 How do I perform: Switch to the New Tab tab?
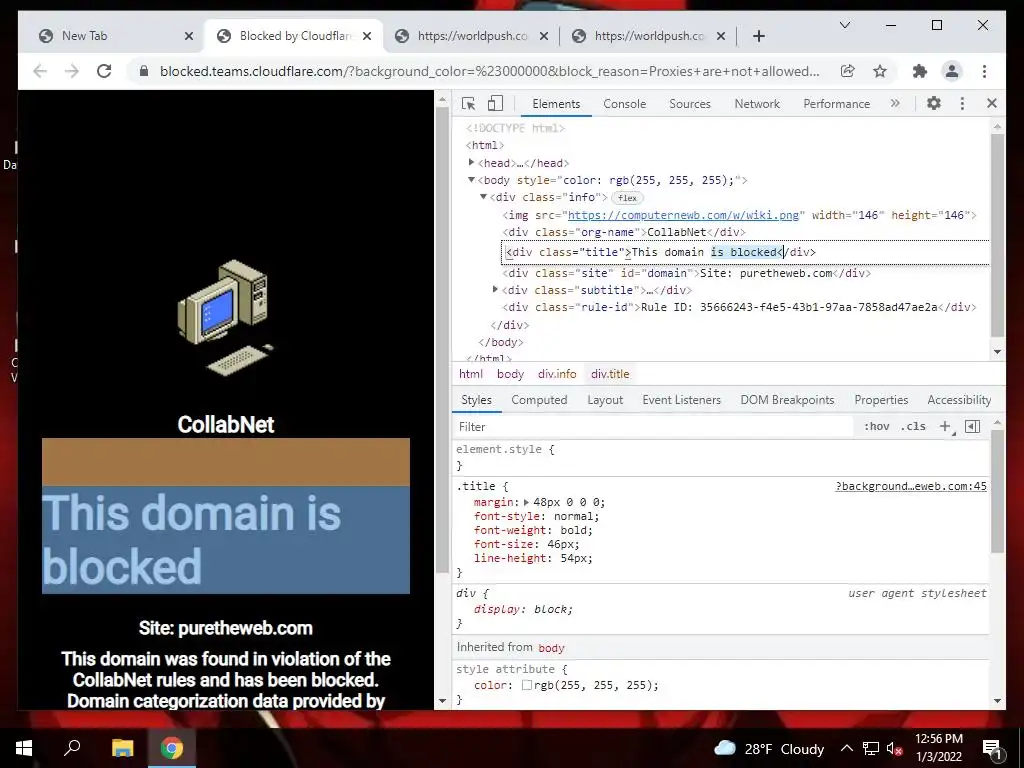click(x=111, y=36)
